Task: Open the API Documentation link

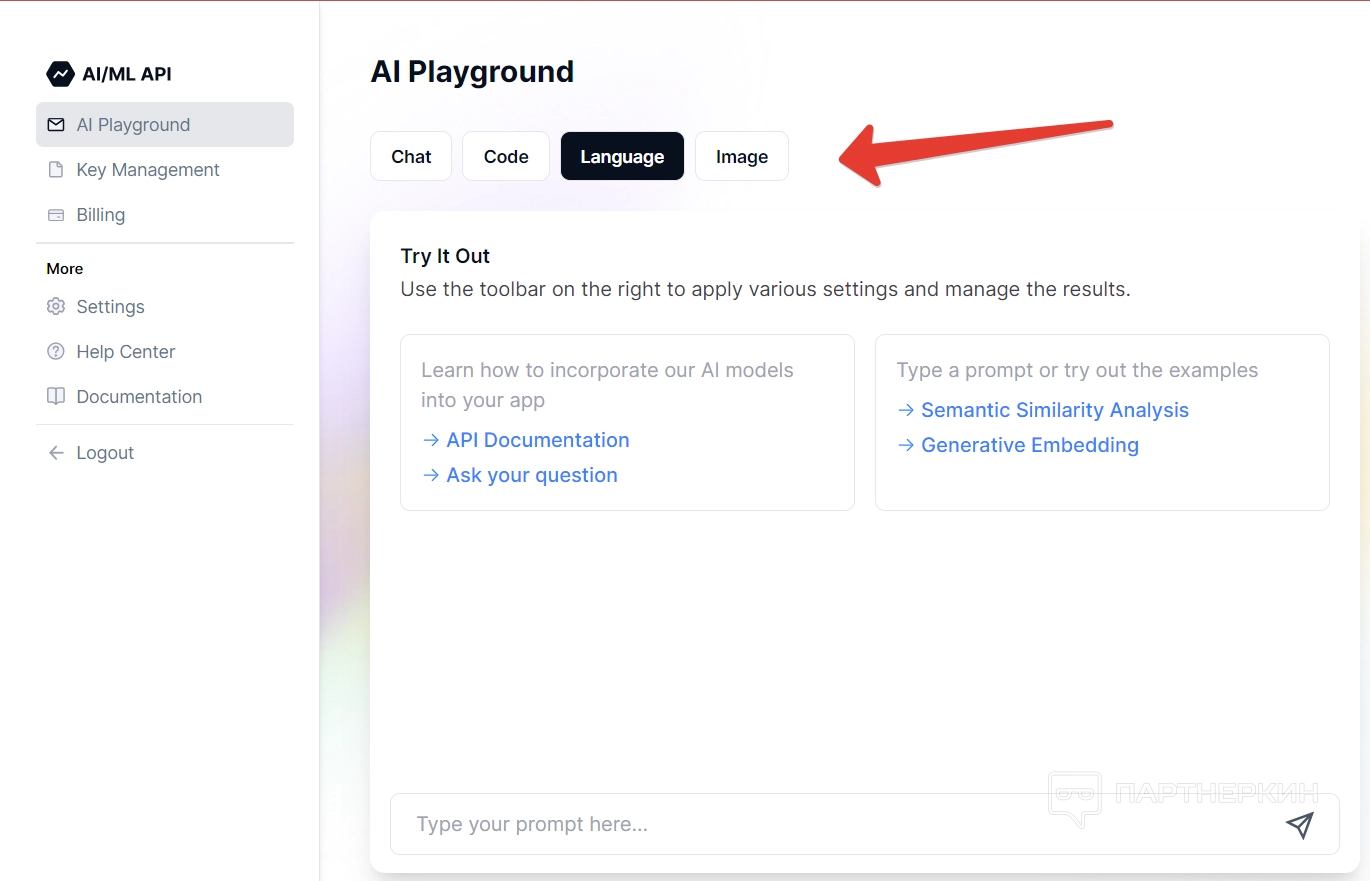Action: [537, 440]
